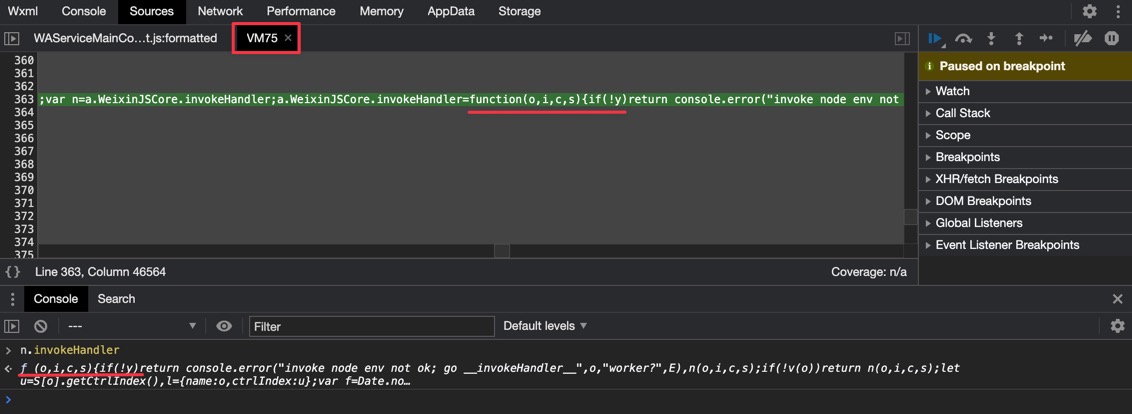Switch to the Network tab
Image resolution: width=1132 pixels, height=414 pixels.
(220, 11)
